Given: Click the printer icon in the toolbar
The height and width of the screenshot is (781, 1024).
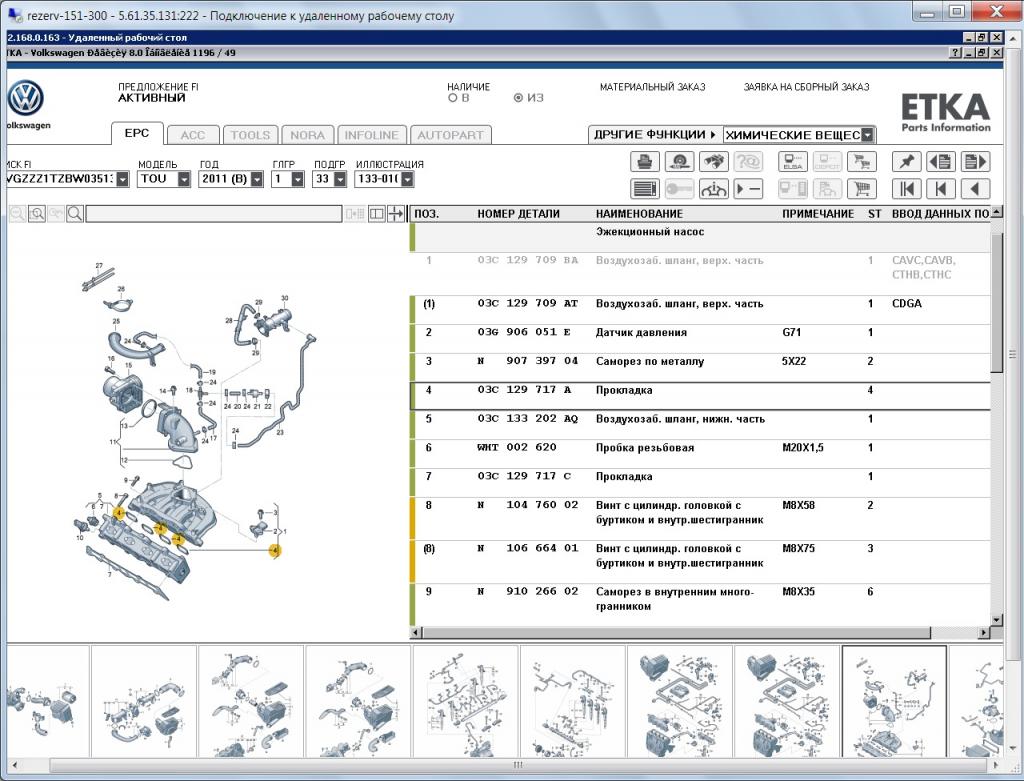Looking at the screenshot, I should [x=645, y=161].
